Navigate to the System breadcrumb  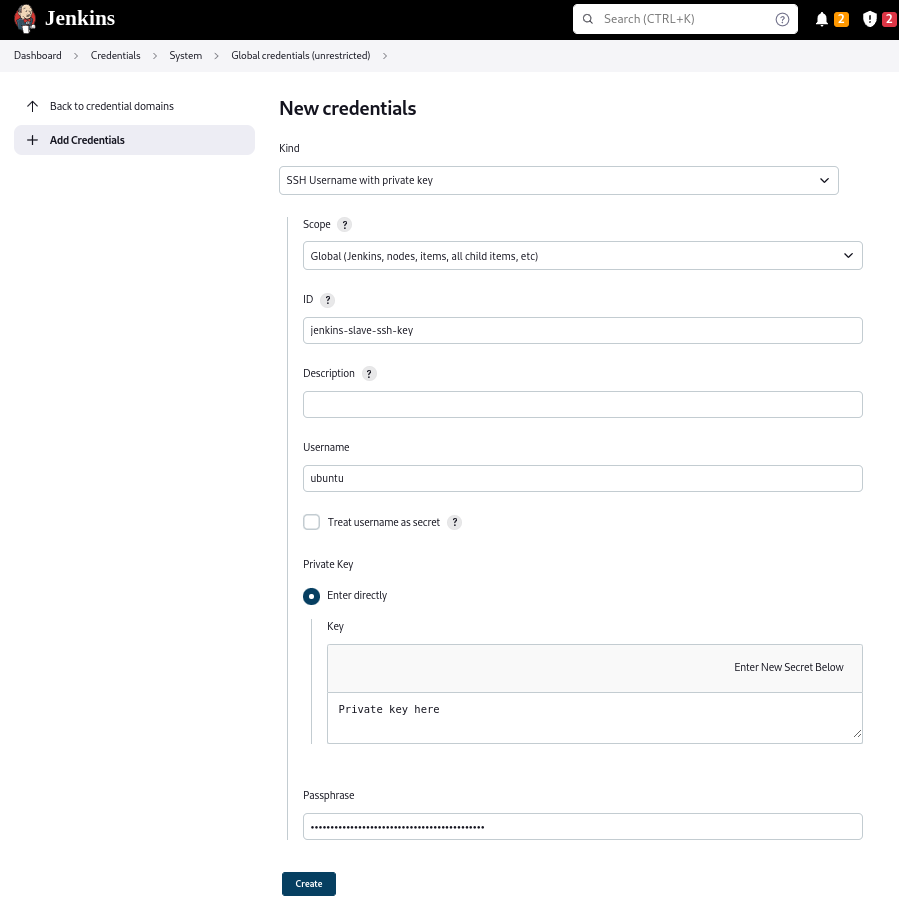click(185, 56)
